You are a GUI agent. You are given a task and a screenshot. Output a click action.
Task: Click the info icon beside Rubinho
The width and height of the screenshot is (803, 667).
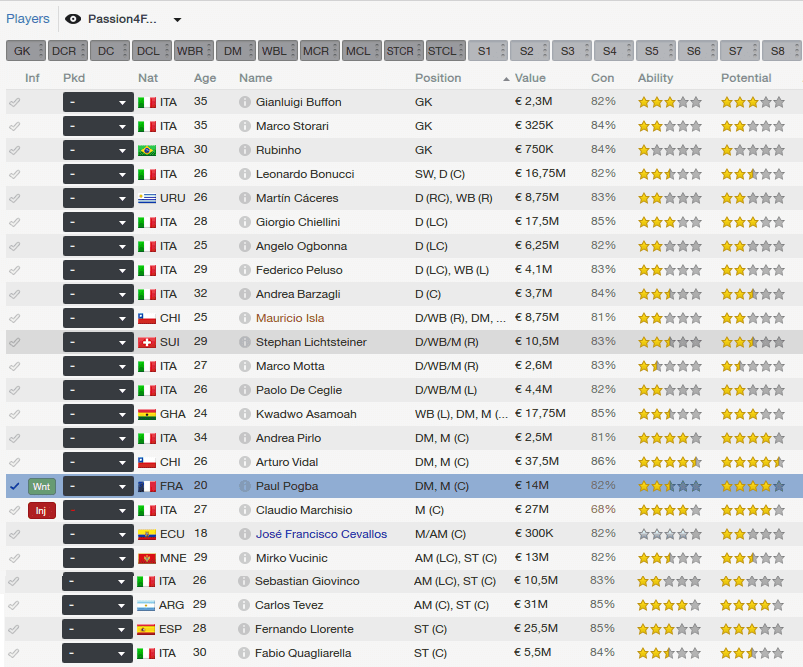[245, 150]
